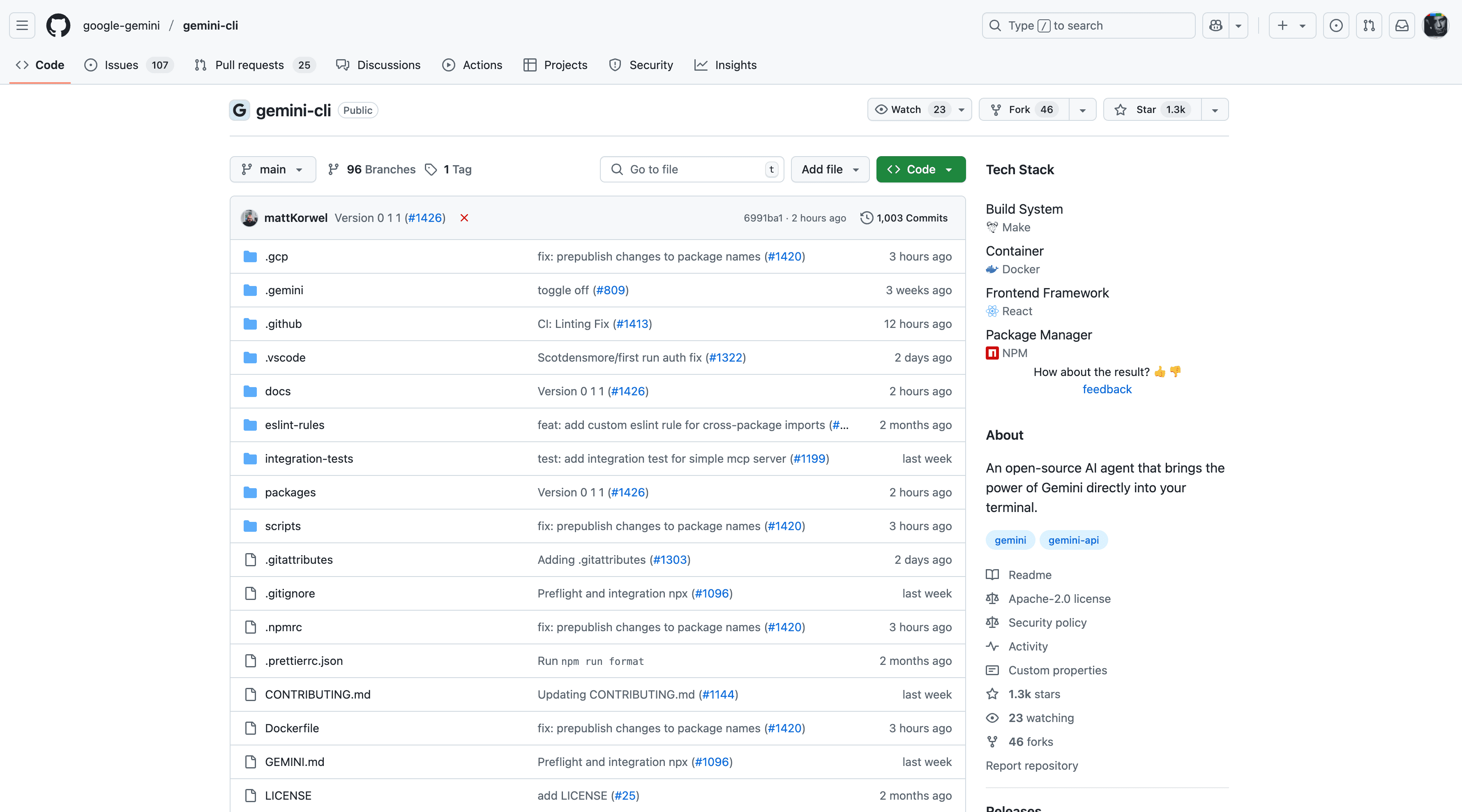Screen dimensions: 1462x812
Task: Click the failed checks red X icon
Action: 464,218
